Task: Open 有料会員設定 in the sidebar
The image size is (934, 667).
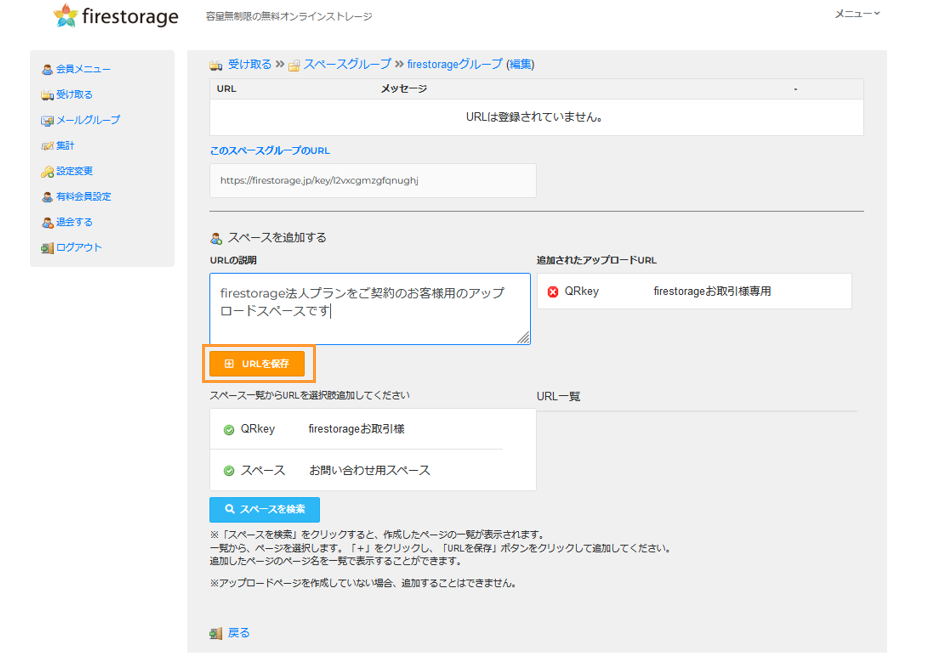Action: [83, 197]
